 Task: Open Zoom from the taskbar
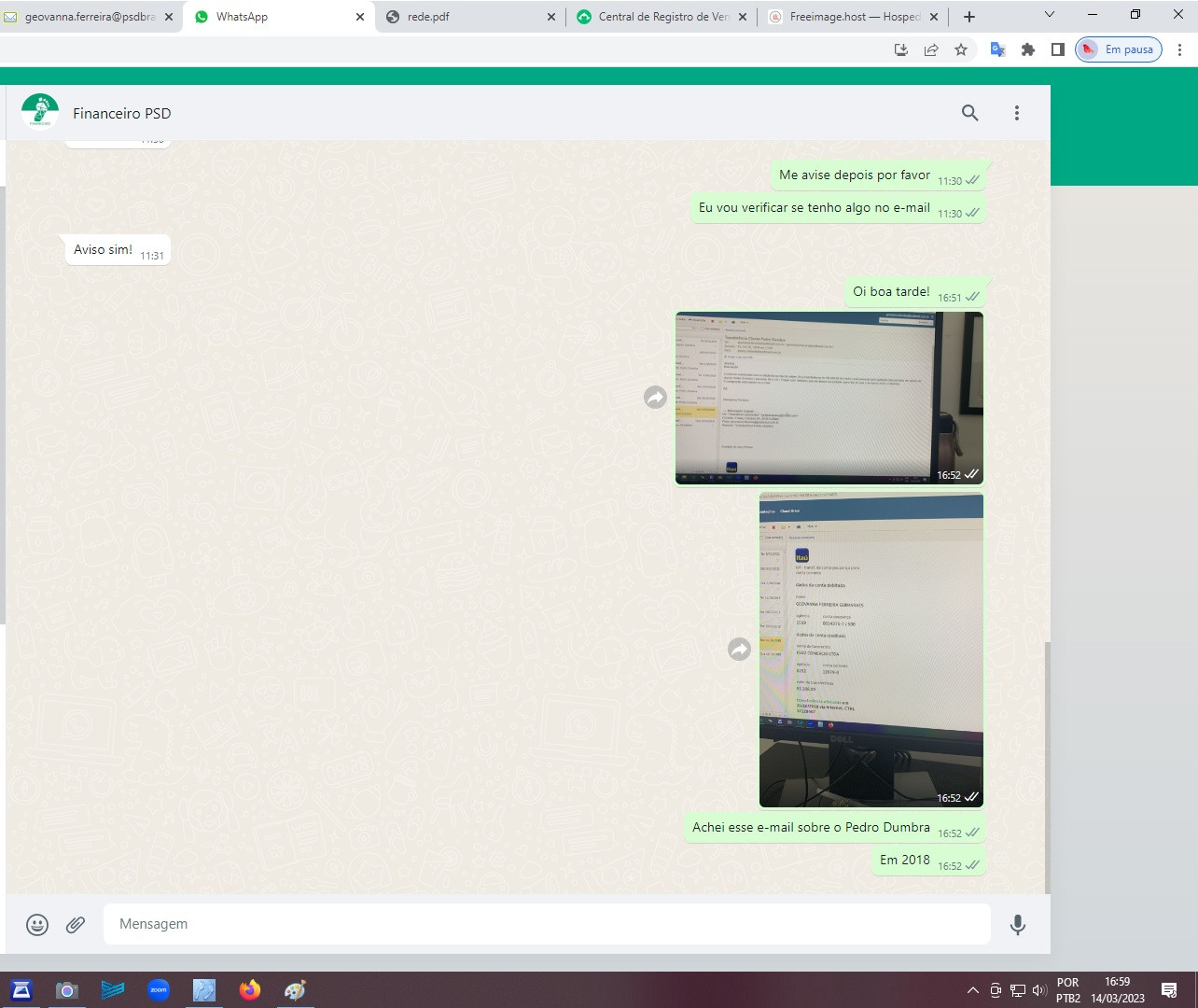(159, 990)
